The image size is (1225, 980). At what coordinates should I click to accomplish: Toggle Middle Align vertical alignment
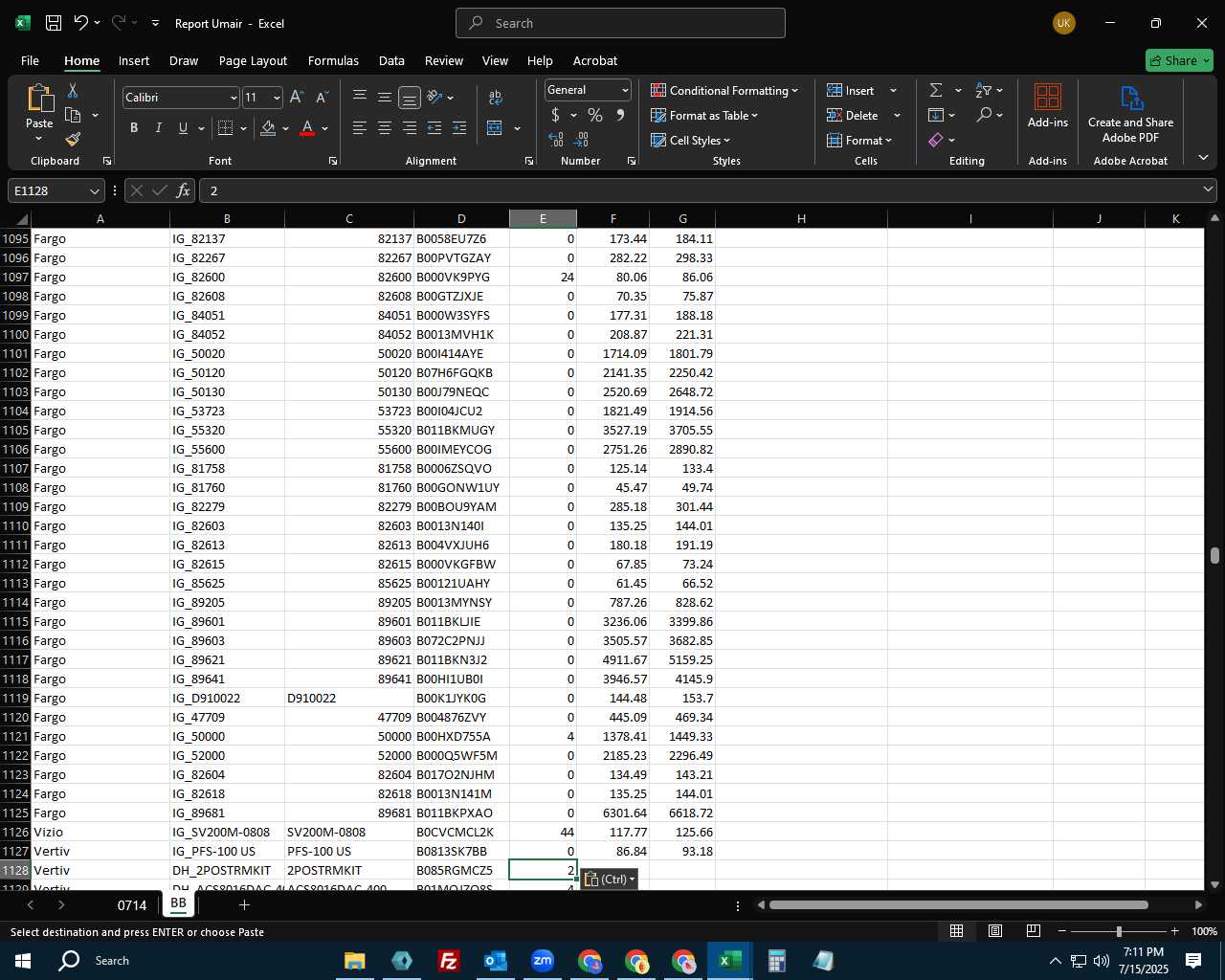(x=385, y=98)
